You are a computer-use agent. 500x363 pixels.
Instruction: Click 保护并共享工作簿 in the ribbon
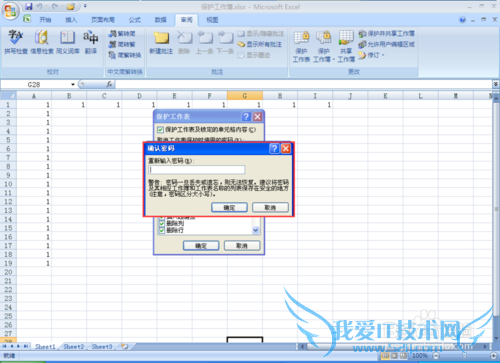pos(387,34)
